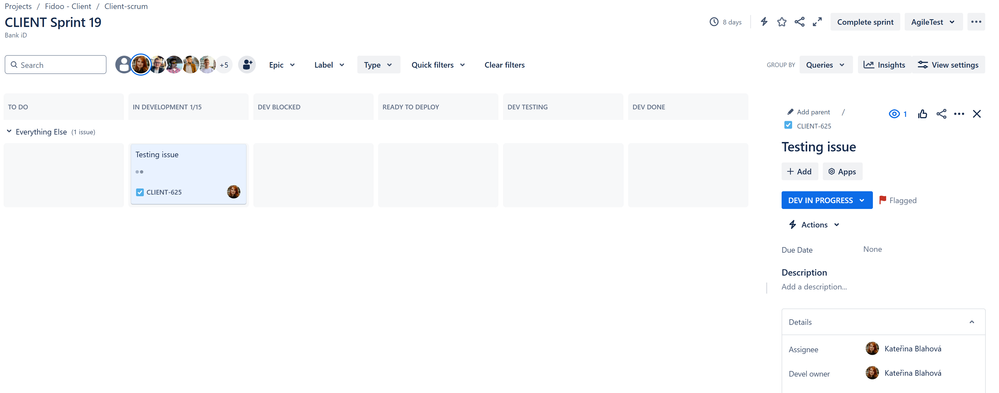Click the Add button in the issue panel
999x393 pixels.
(800, 171)
